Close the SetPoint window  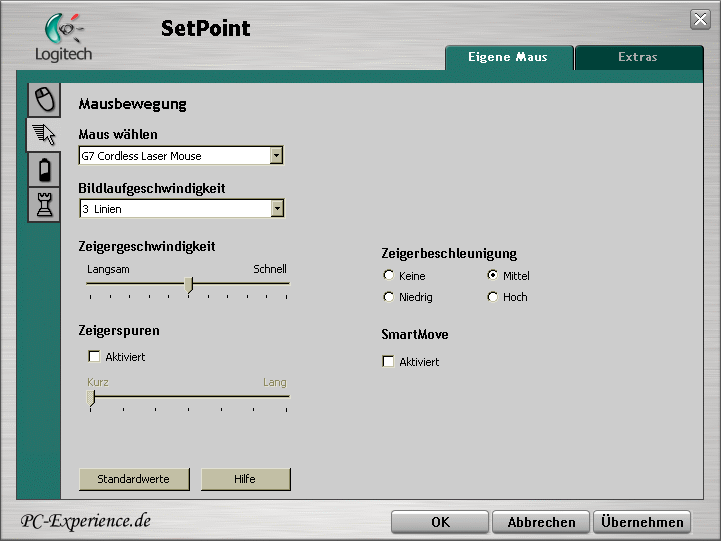click(x=700, y=19)
